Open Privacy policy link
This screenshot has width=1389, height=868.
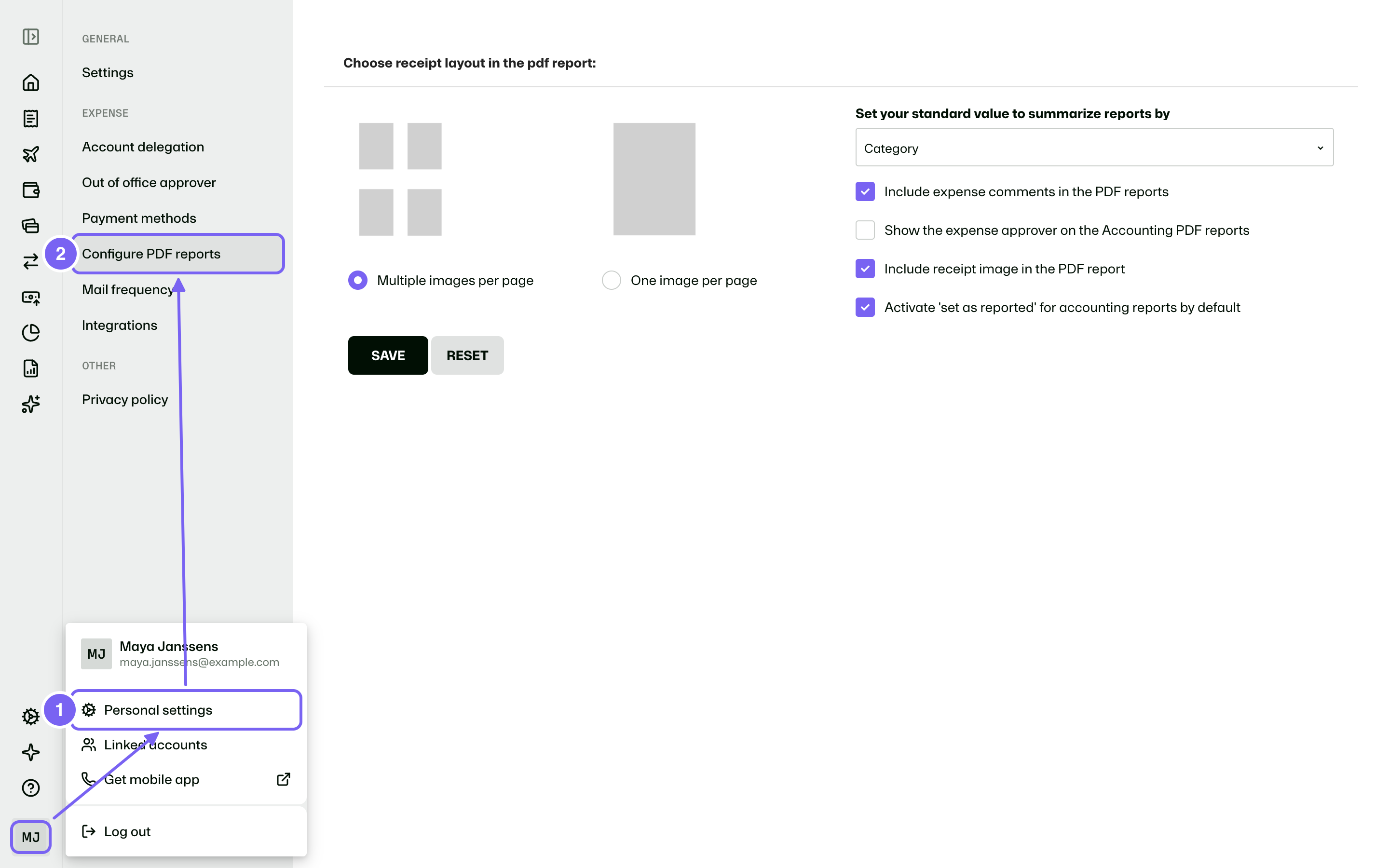[x=125, y=400]
